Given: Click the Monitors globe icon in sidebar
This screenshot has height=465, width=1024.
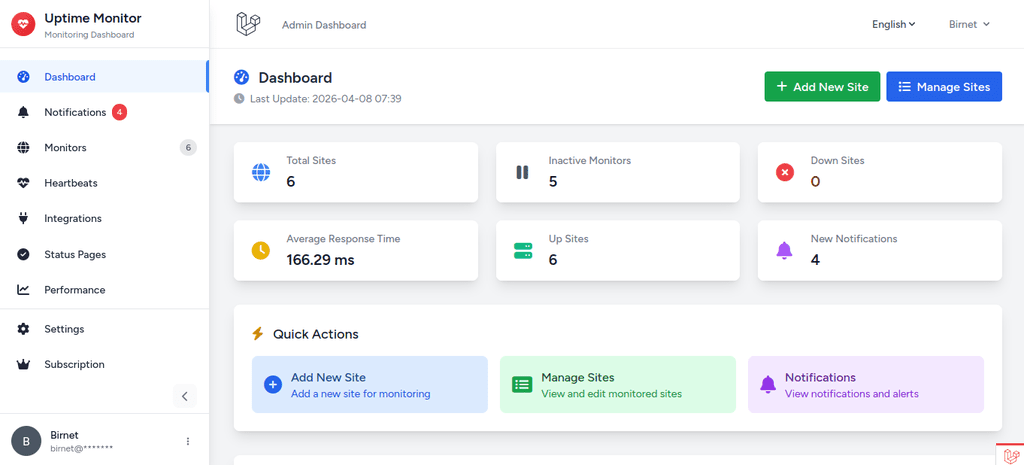Looking at the screenshot, I should (23, 148).
